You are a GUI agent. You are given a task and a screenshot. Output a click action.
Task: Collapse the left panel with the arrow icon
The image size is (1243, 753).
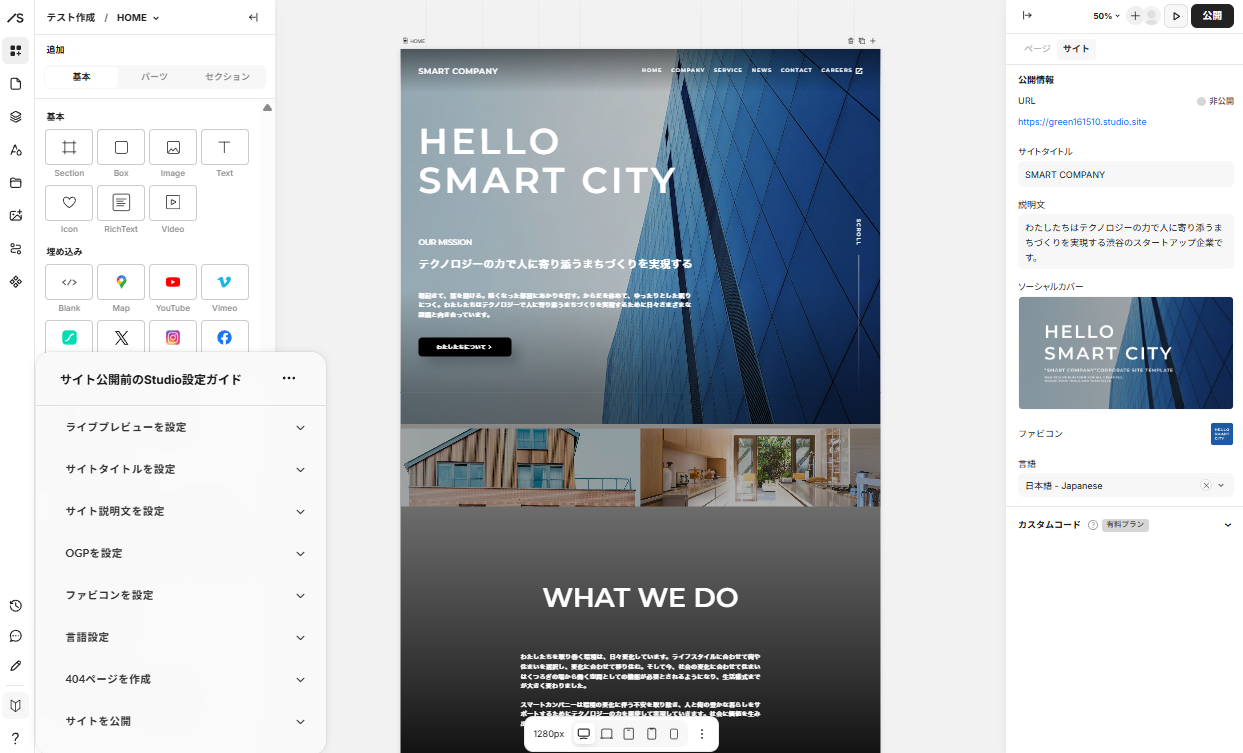click(x=254, y=17)
